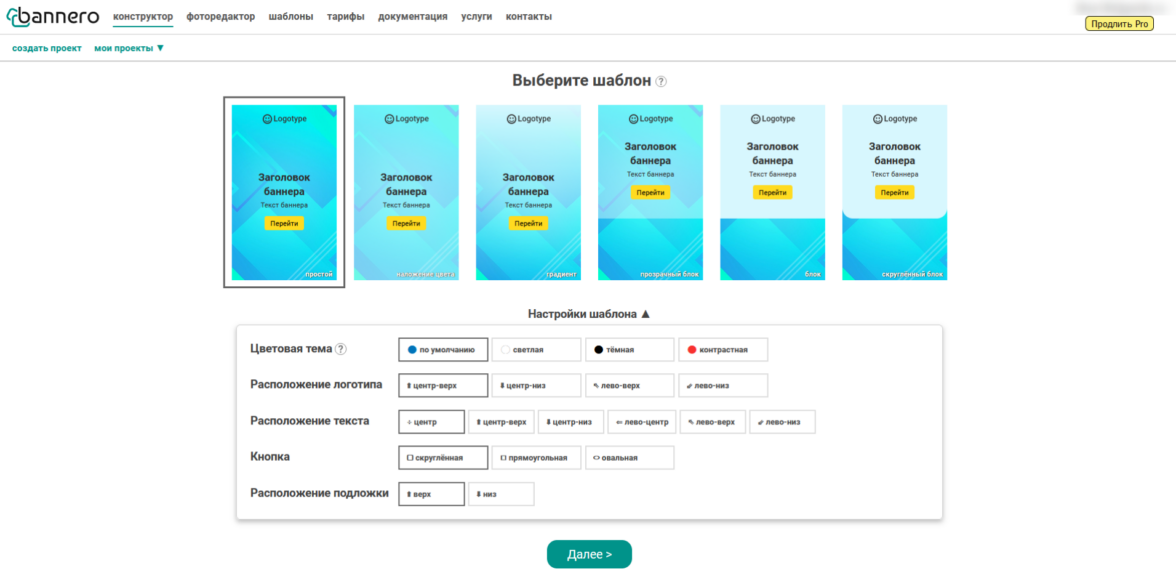Click the Далее > button
Image resolution: width=1176 pixels, height=582 pixels.
pos(590,554)
